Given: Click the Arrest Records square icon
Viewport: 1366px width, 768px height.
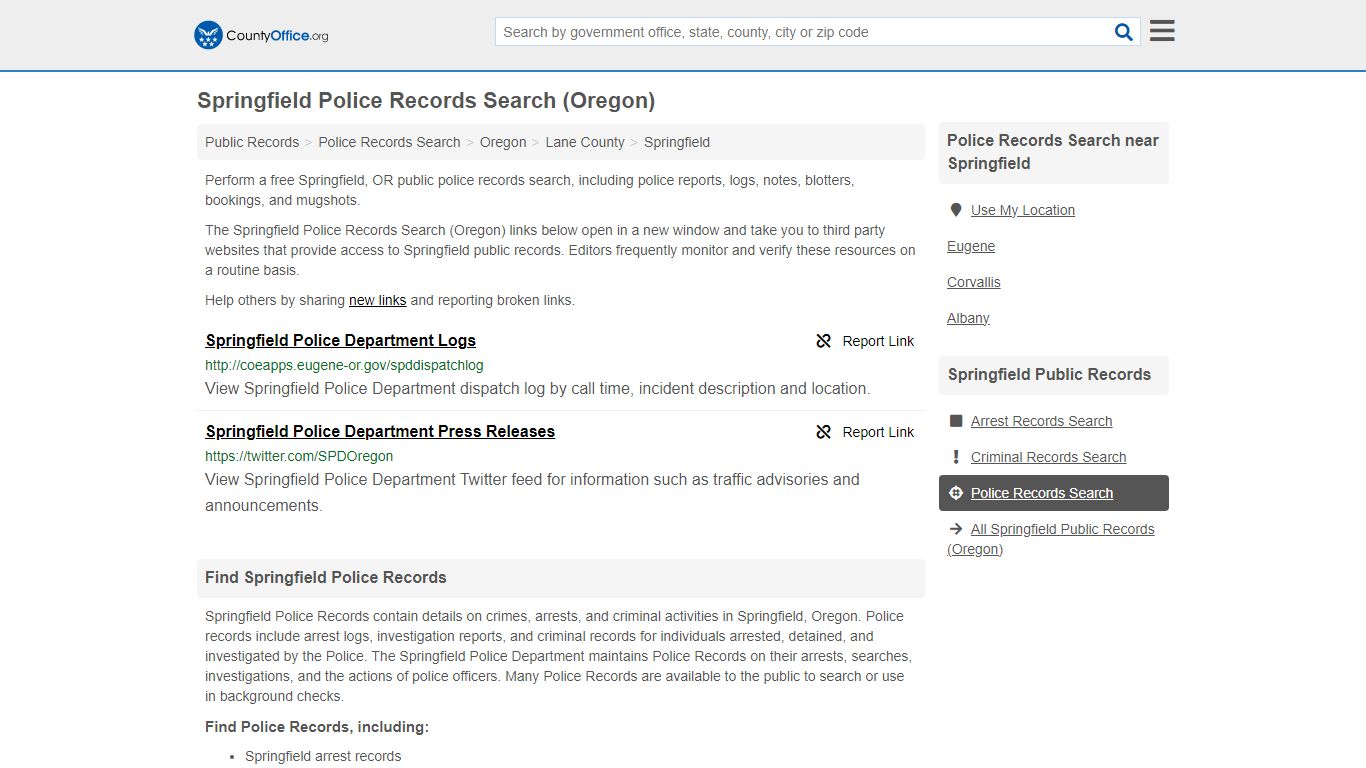Looking at the screenshot, I should coord(956,421).
